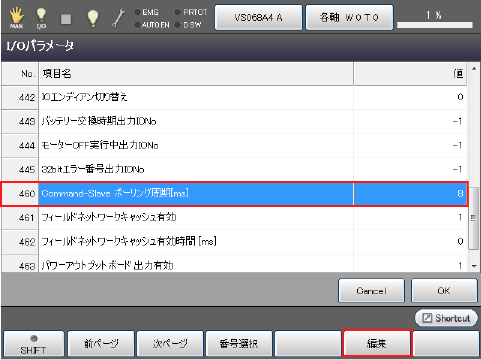Click the VS068A4 A robot button
481x360 pixels.
click(x=258, y=17)
